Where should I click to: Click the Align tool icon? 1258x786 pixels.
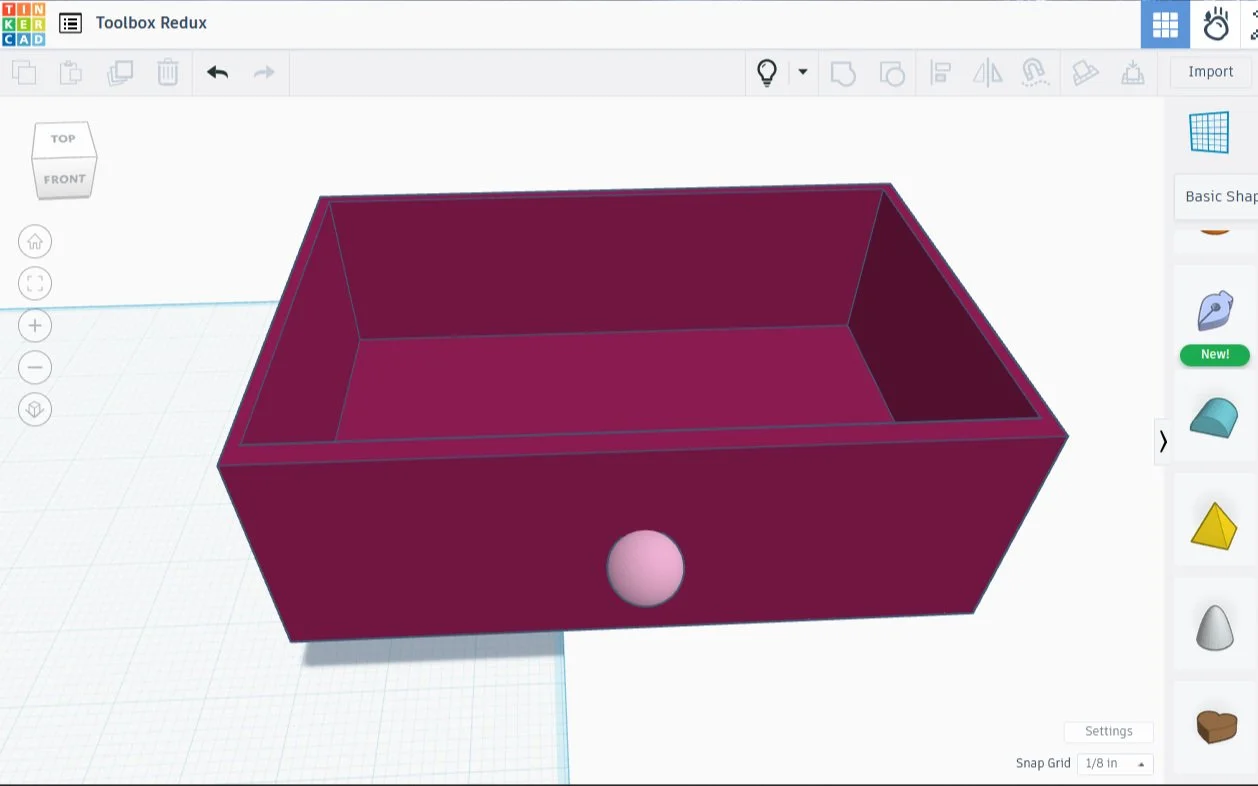point(940,73)
